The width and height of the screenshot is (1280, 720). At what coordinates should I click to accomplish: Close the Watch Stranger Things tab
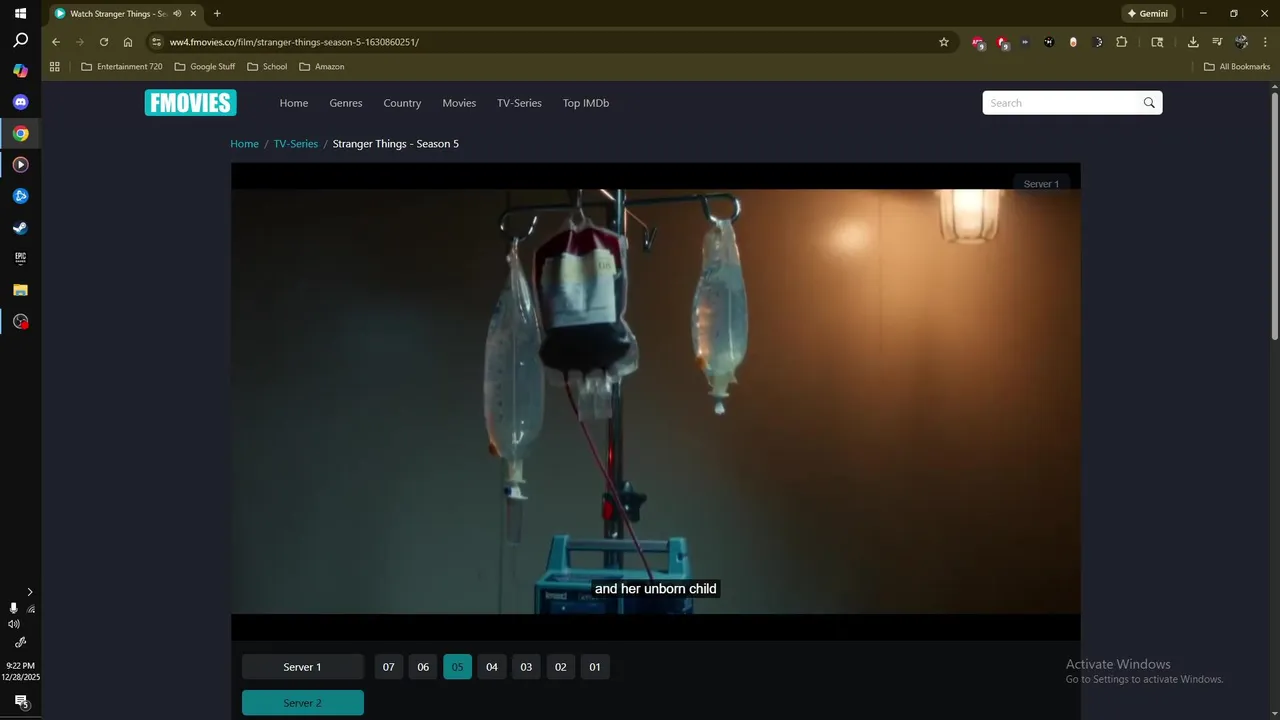pyautogui.click(x=193, y=14)
